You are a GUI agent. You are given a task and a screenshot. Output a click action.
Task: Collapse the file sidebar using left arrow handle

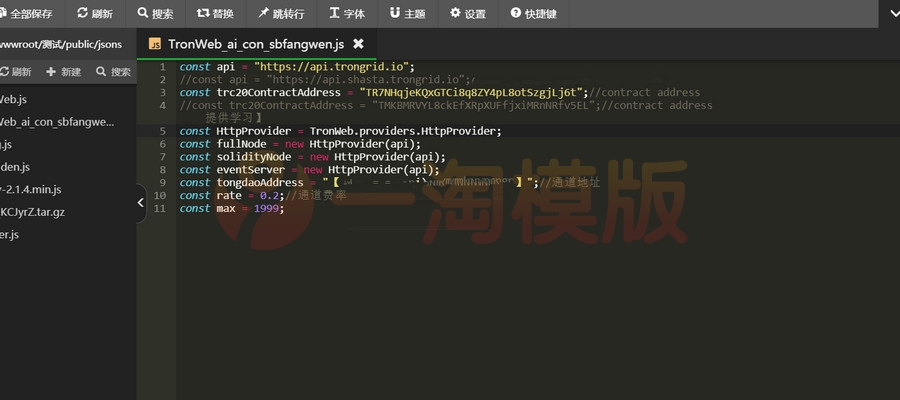[141, 203]
